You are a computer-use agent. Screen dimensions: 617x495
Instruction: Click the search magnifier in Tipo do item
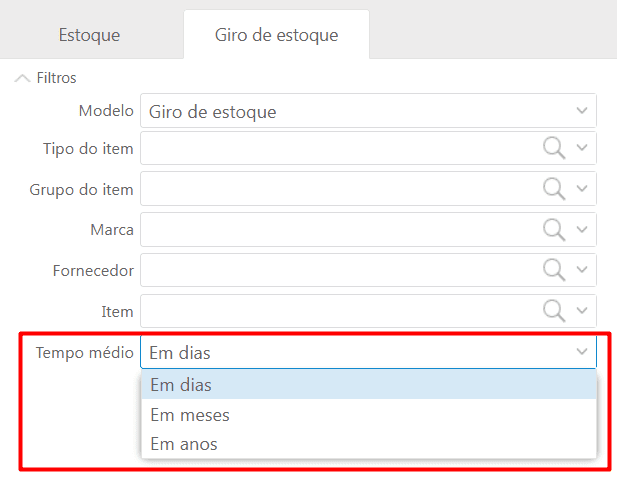pos(554,148)
